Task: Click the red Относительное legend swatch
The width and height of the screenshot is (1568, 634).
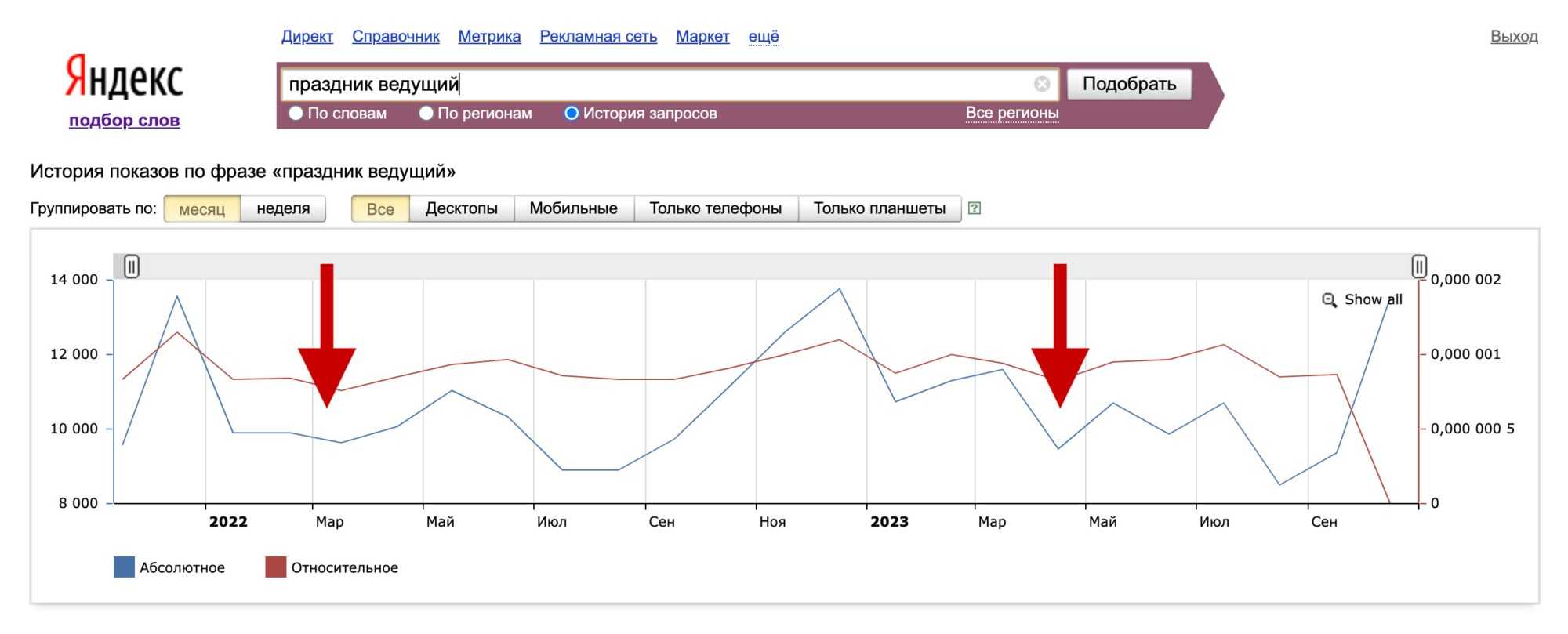Action: [275, 567]
